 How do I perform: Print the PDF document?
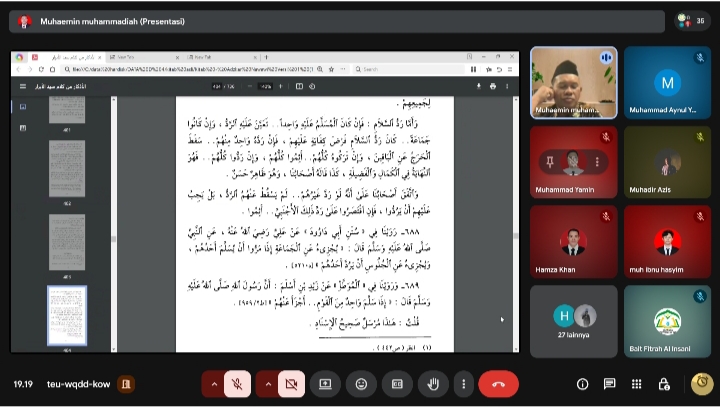coord(493,86)
